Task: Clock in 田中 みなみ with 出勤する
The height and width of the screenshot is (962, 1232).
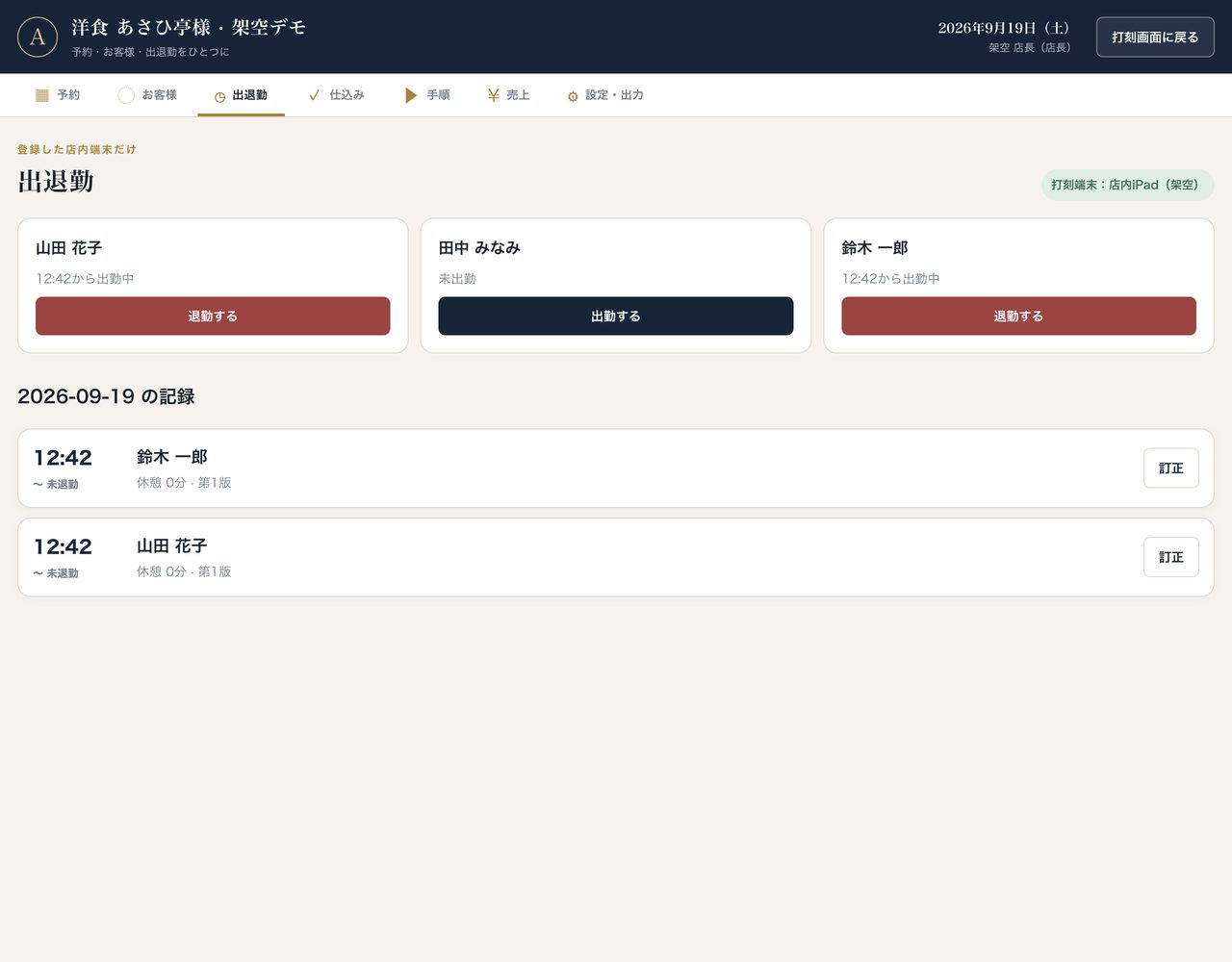Action: (616, 316)
